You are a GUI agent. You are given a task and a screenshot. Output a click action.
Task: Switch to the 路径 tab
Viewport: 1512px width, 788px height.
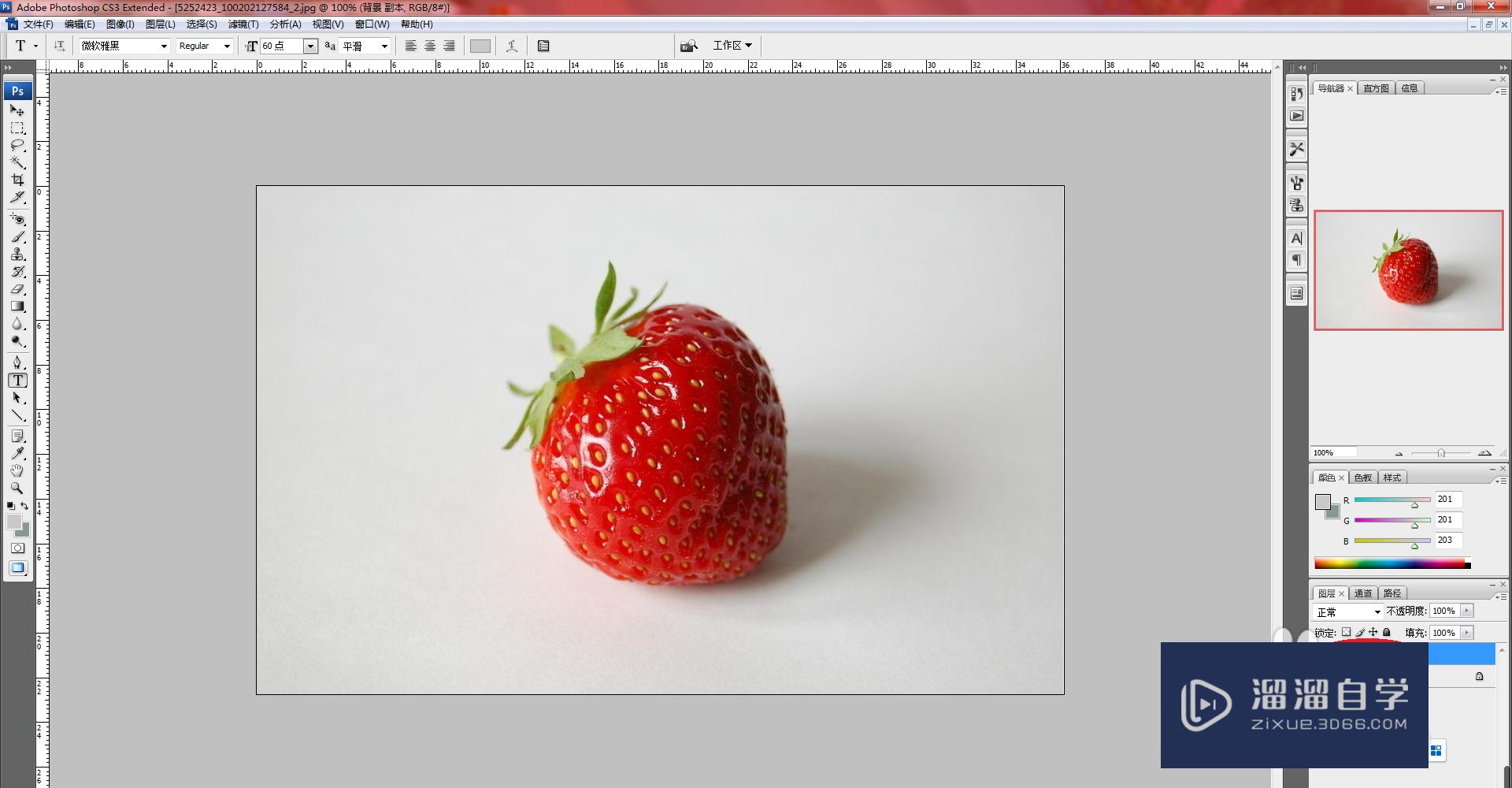click(x=1392, y=593)
